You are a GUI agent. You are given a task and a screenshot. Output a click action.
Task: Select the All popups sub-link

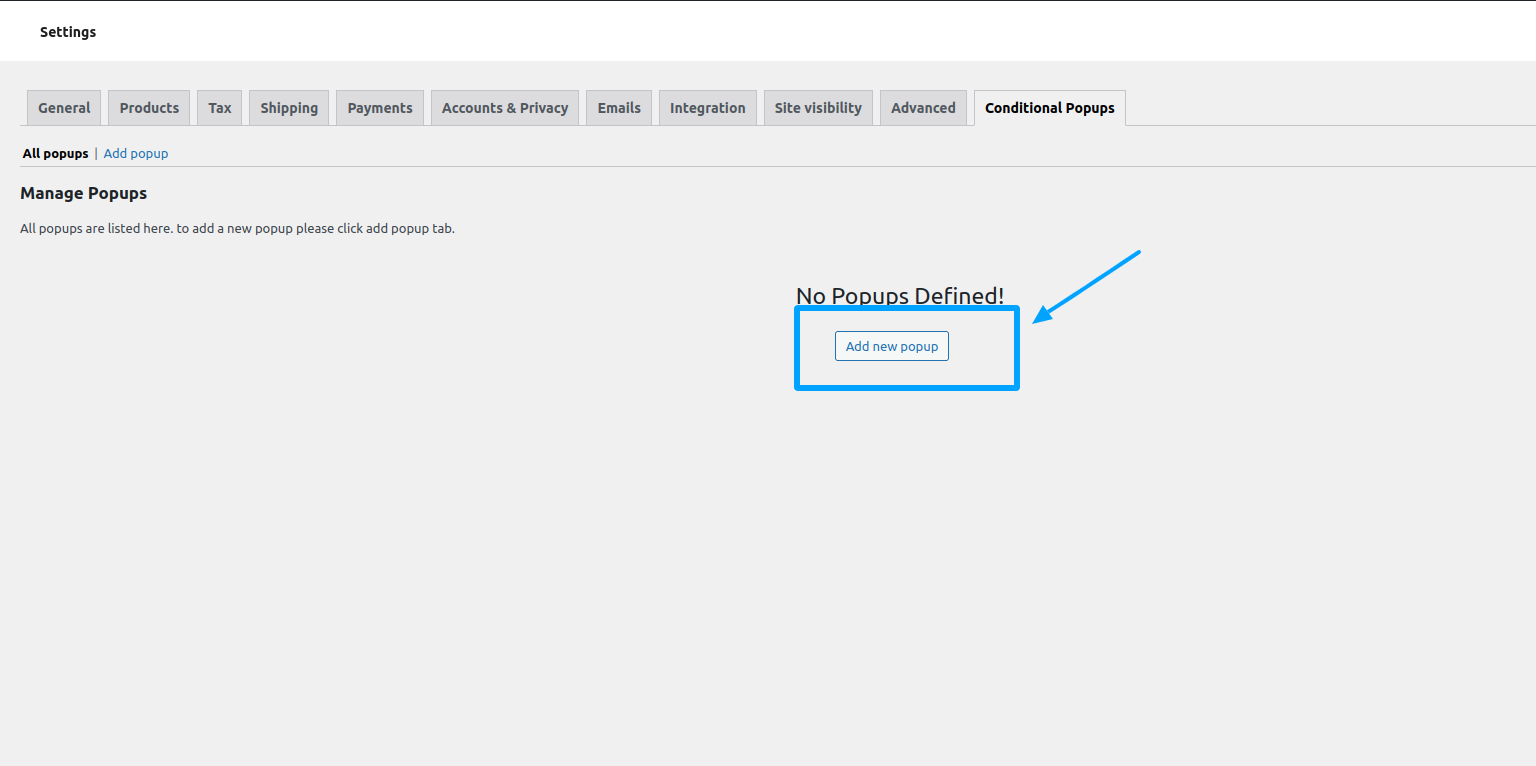coord(56,154)
